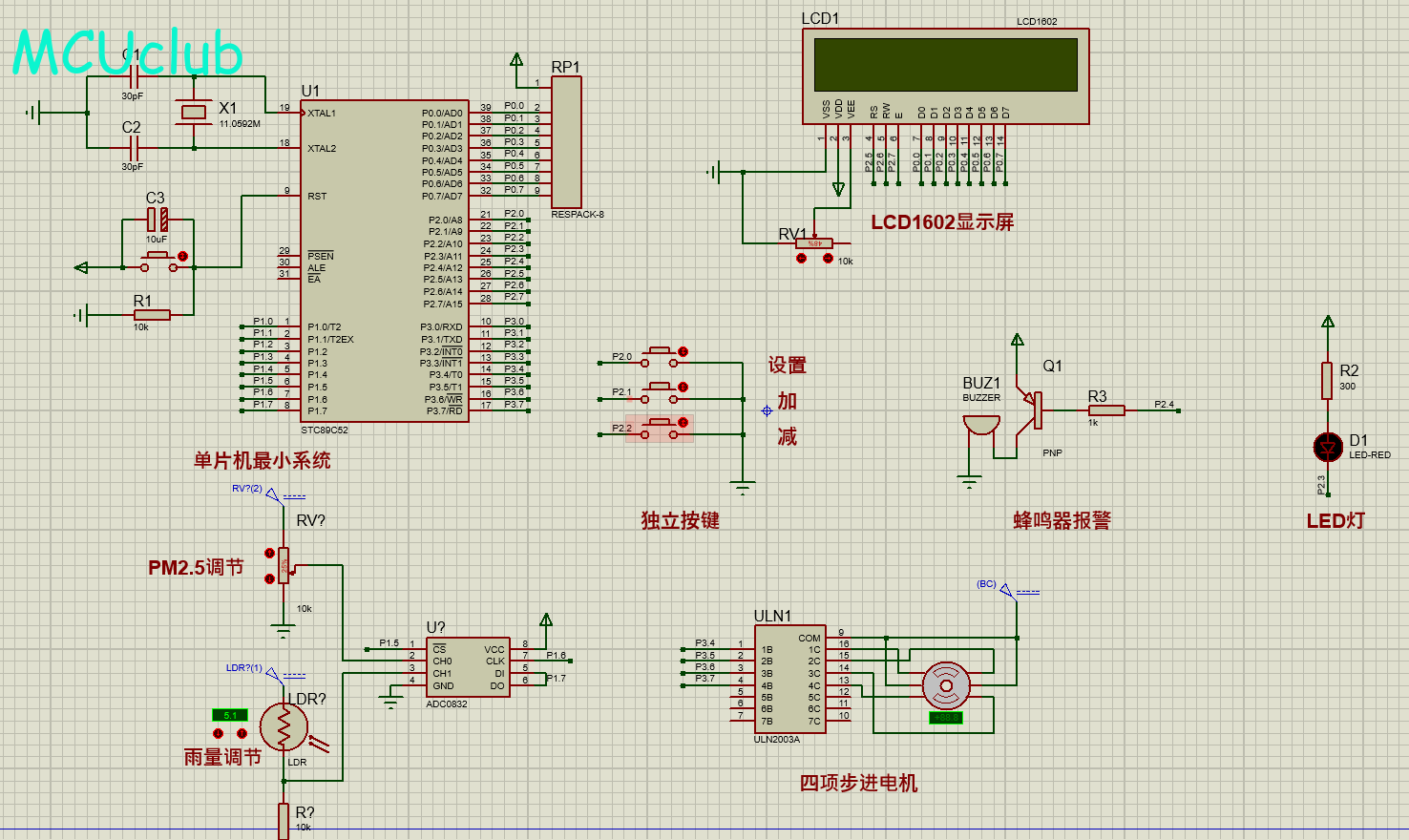
Task: Click the green 5.1 value display of LDR?
Action: coord(229,715)
